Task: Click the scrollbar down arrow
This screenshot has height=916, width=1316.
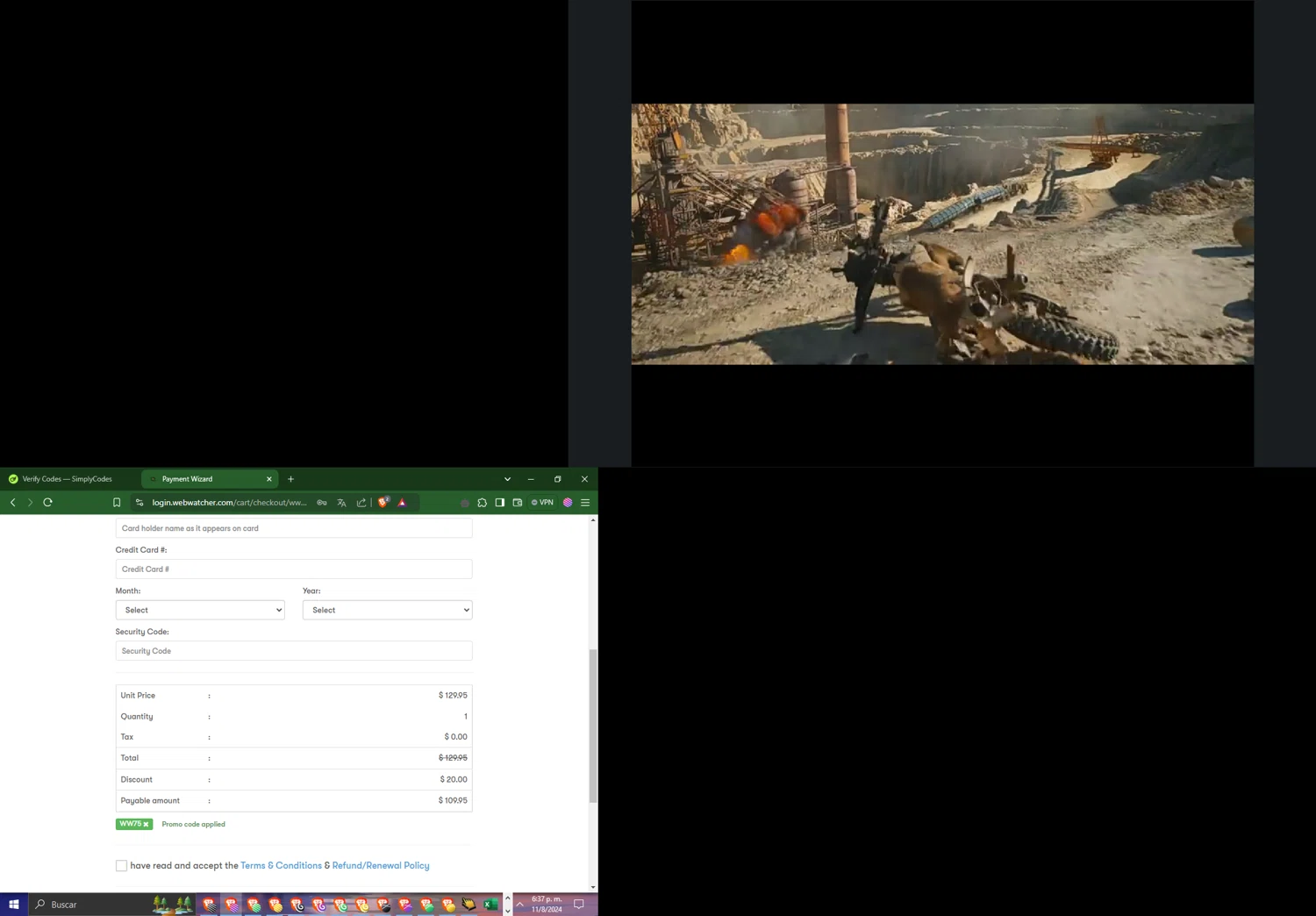Action: coord(593,887)
